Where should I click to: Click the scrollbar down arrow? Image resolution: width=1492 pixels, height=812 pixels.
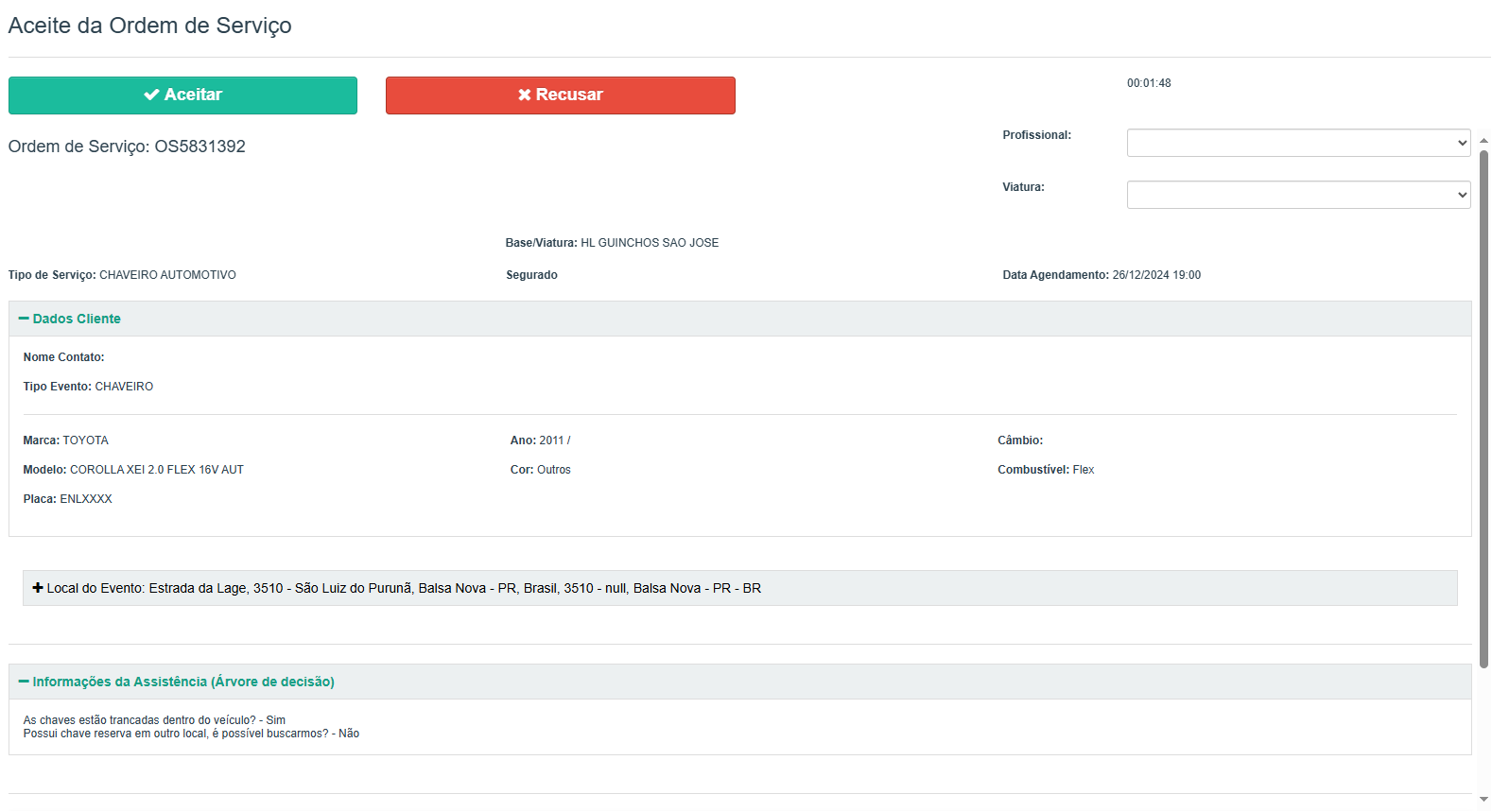(1483, 800)
